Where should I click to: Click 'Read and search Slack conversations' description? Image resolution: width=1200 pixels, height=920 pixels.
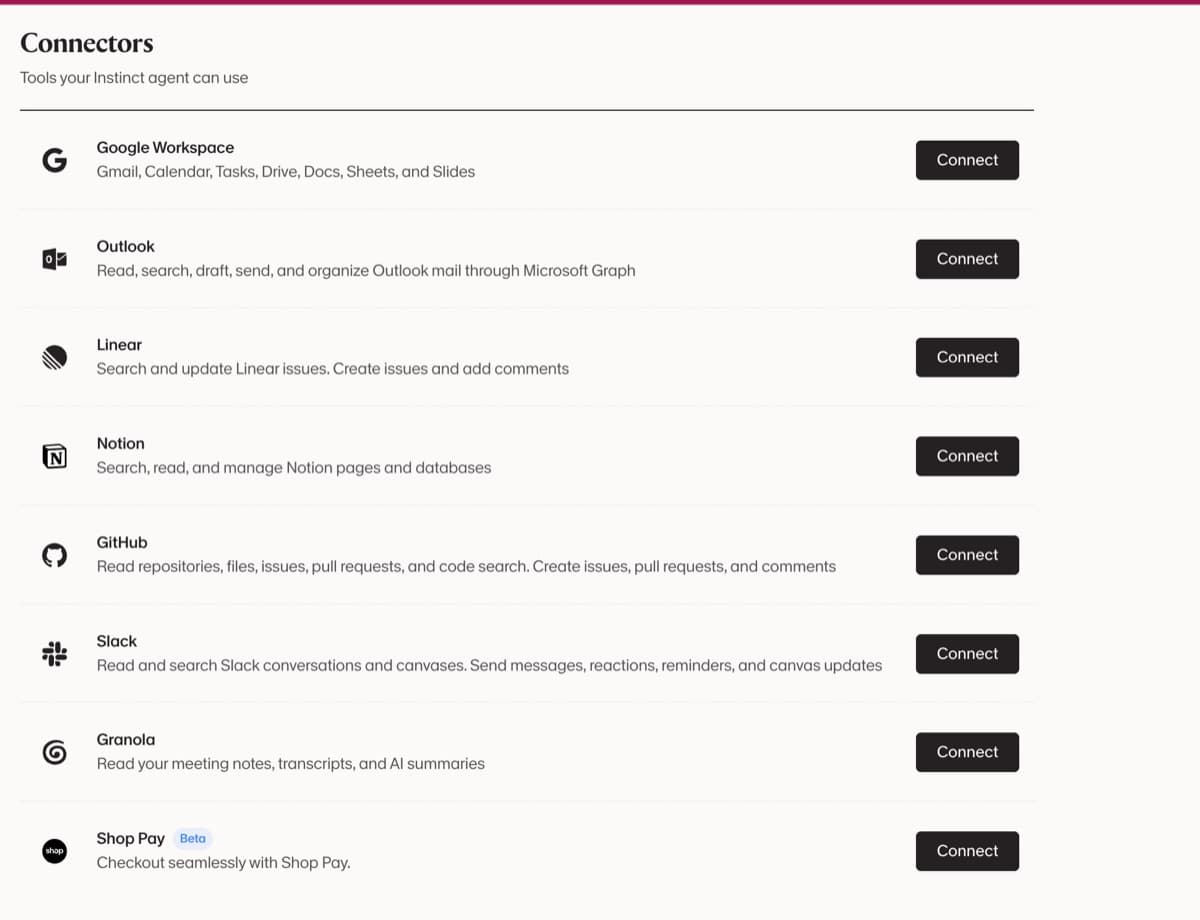[489, 666]
